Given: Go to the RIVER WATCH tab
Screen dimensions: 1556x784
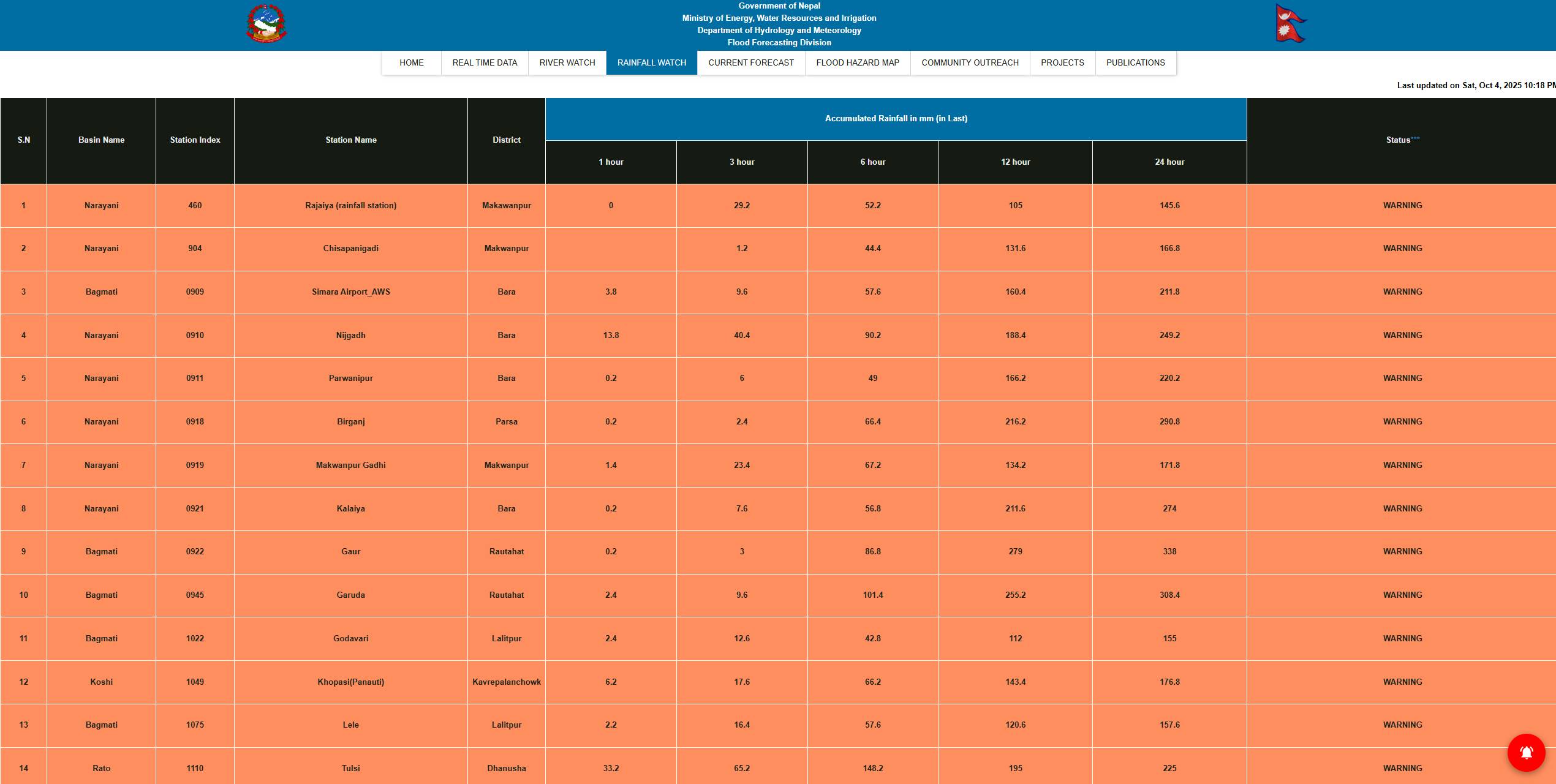Looking at the screenshot, I should pos(567,62).
